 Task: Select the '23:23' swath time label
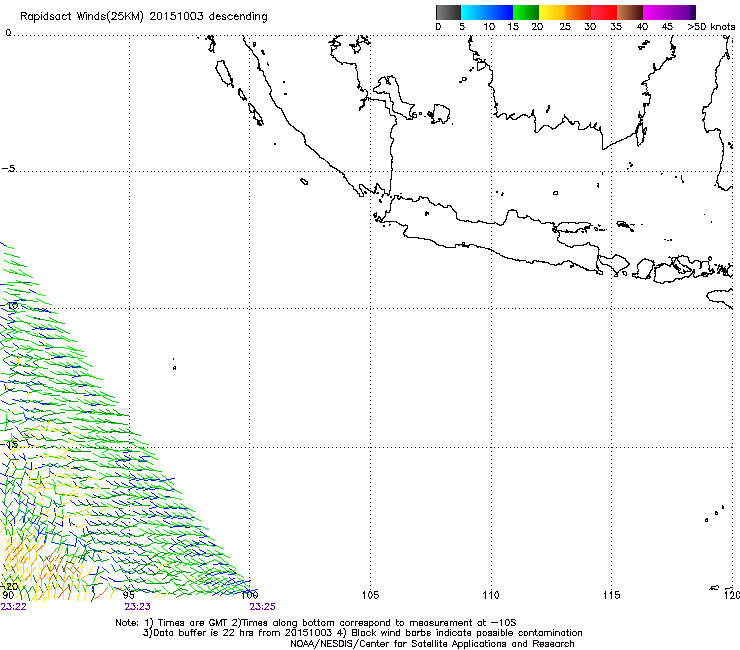[x=137, y=607]
